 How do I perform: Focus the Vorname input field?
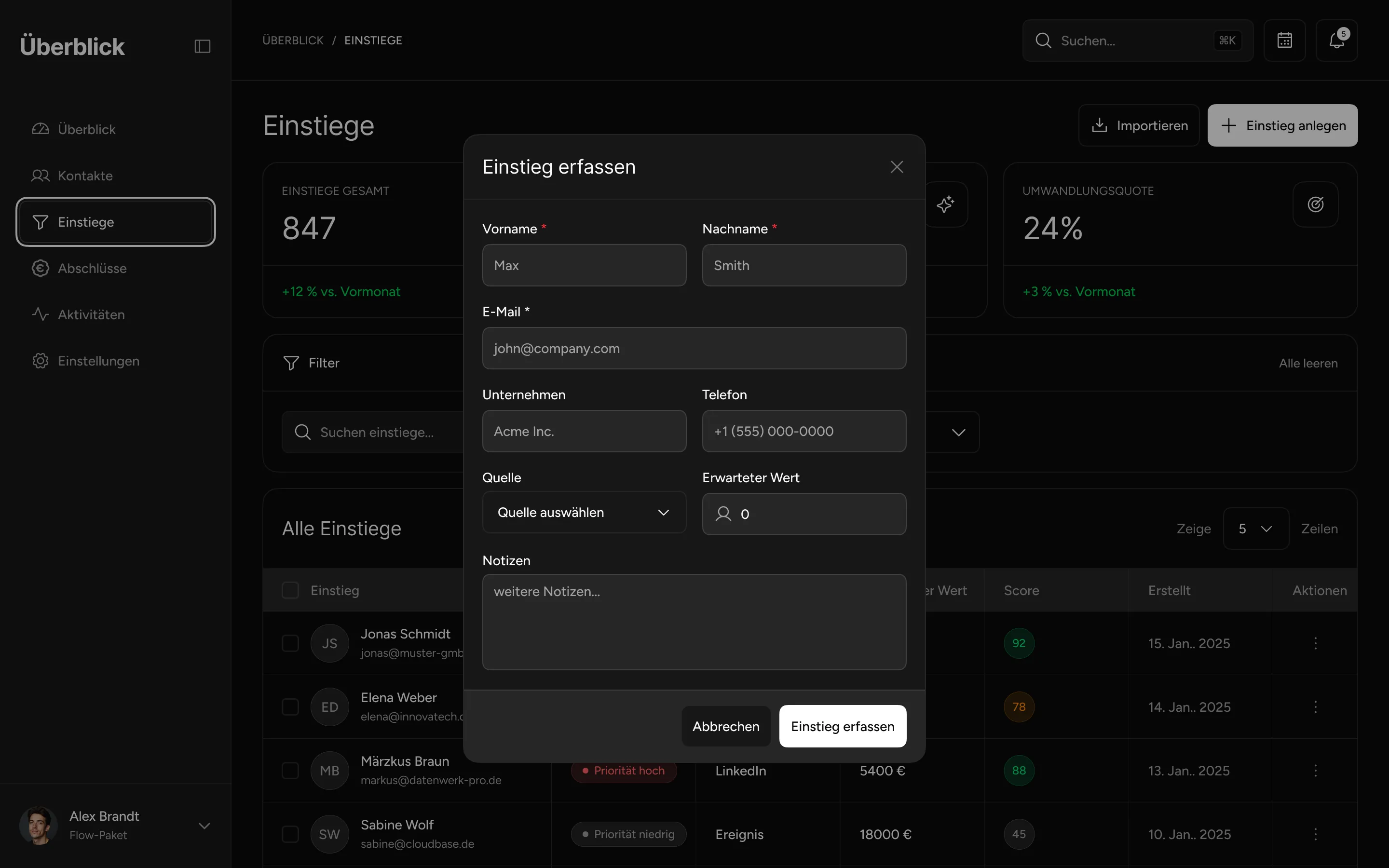point(584,265)
